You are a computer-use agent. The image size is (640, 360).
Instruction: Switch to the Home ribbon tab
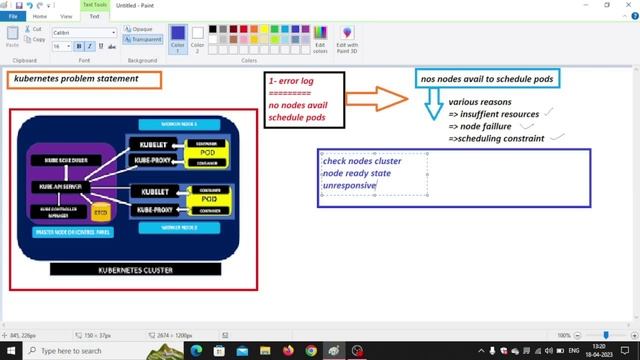(x=40, y=16)
